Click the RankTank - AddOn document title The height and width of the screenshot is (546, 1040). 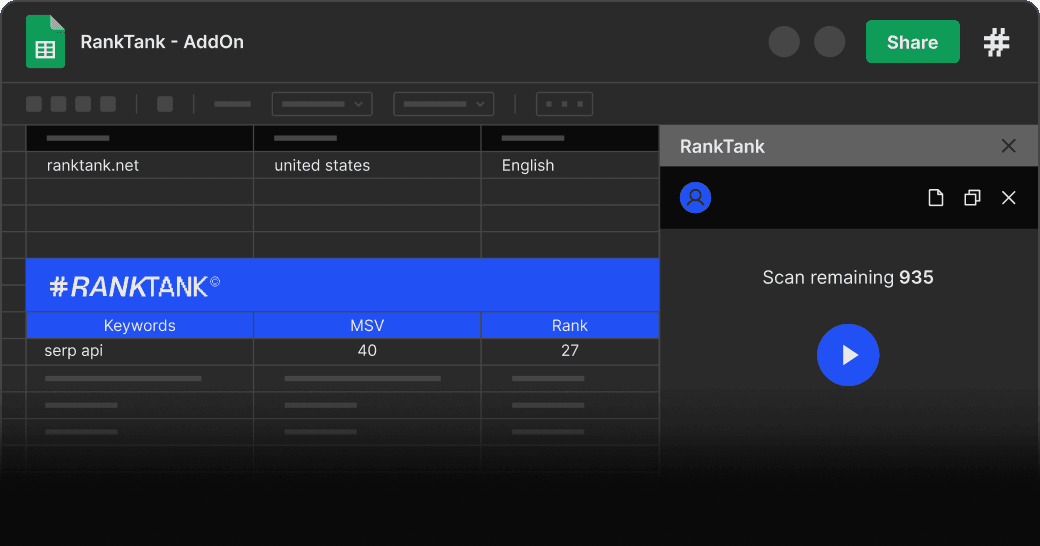point(162,42)
